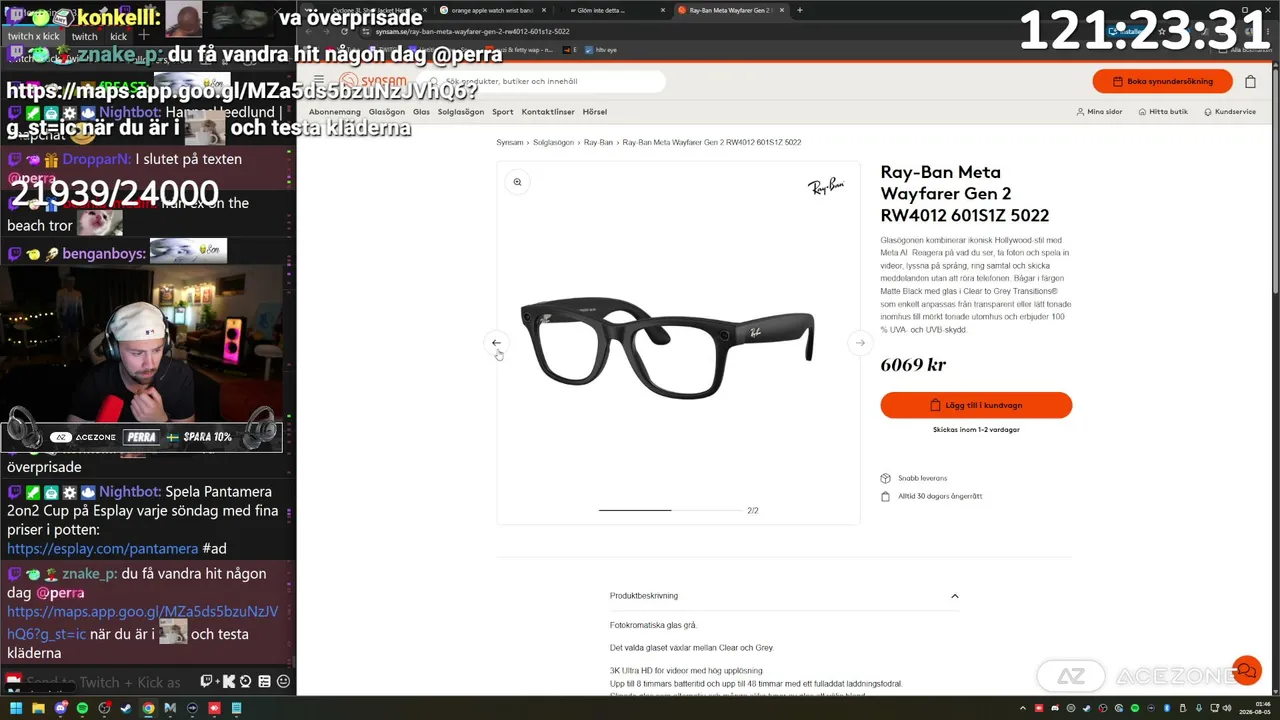The width and height of the screenshot is (1280, 720).
Task: Open Mina sidor link
Action: [x=1099, y=112]
